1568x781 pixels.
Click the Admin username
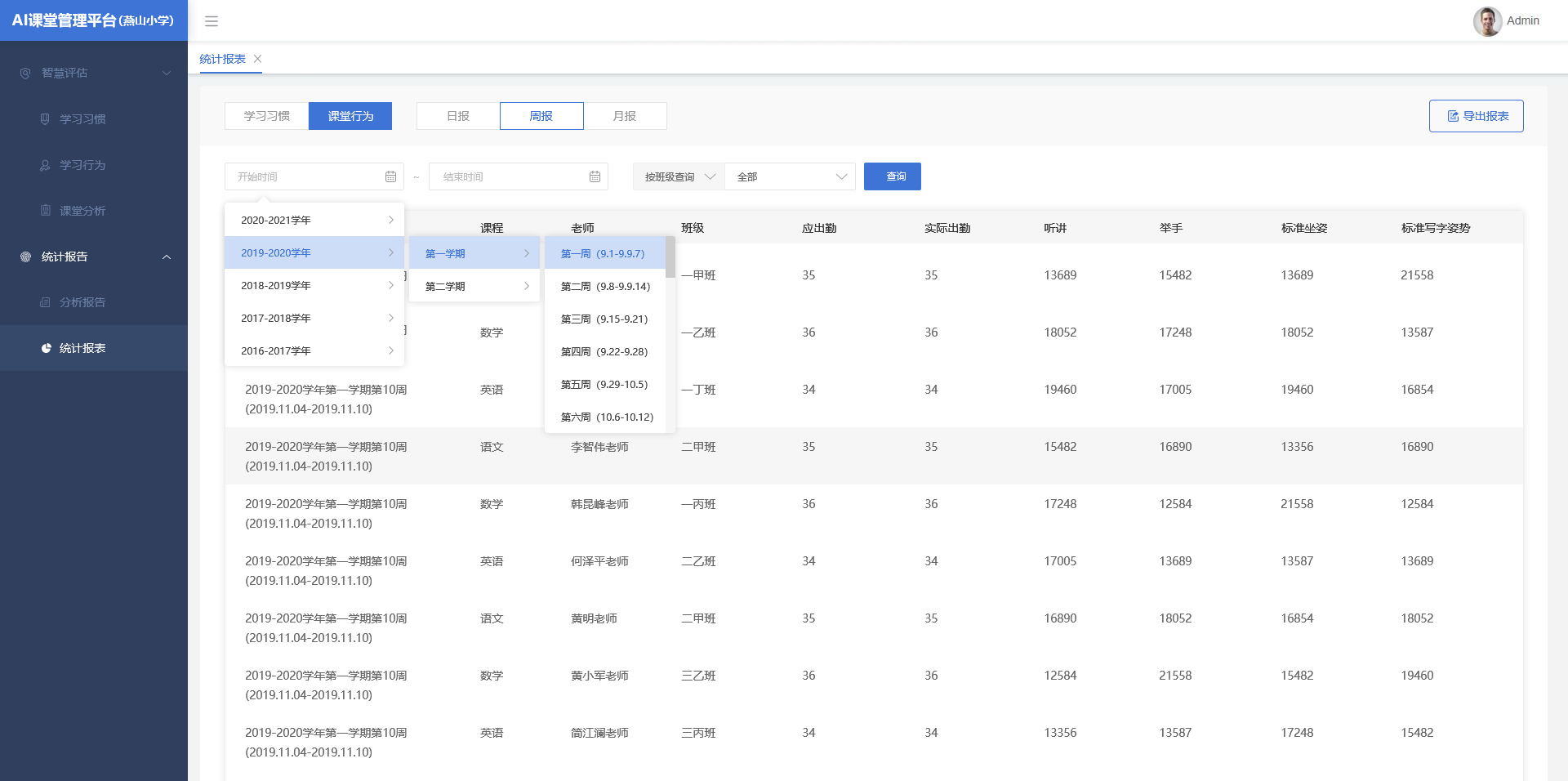pos(1523,21)
